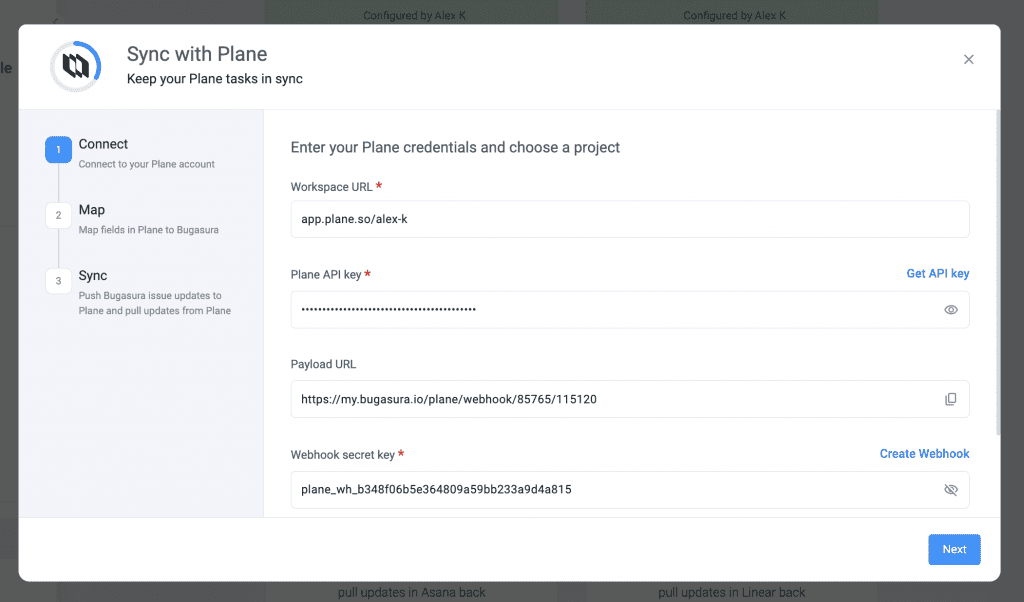Screen dimensions: 1024x602
Task: Focus the Workspace URL field
Action: click(x=630, y=219)
